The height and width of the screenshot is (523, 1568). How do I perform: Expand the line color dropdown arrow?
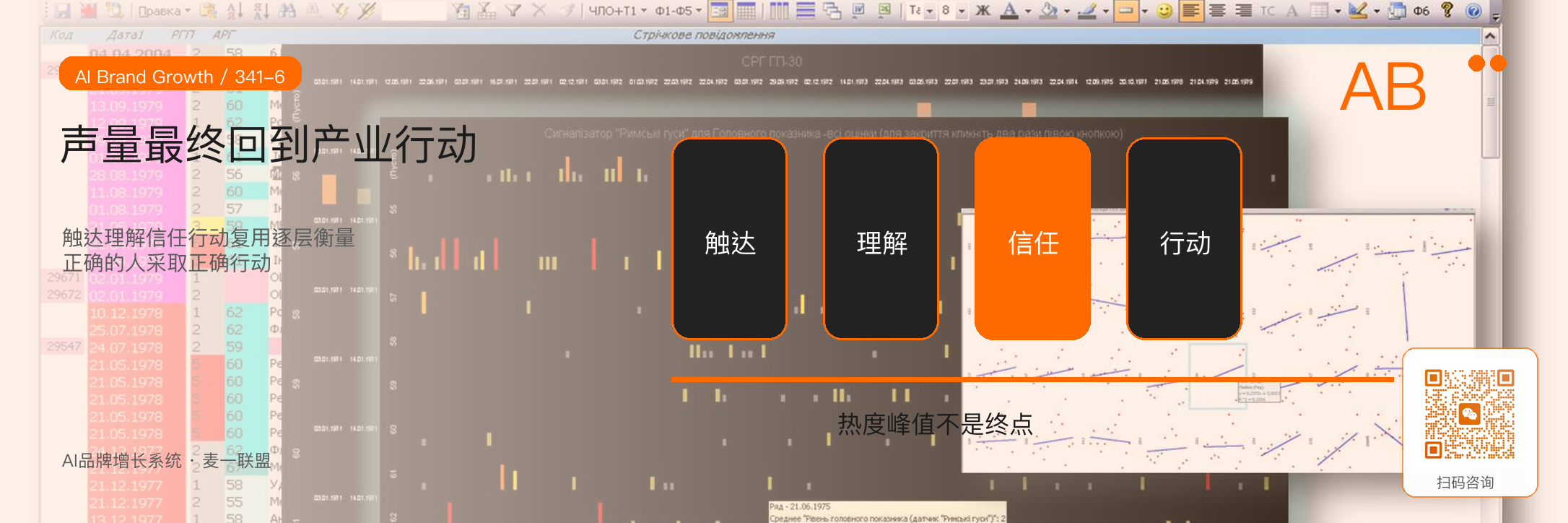tap(1105, 12)
